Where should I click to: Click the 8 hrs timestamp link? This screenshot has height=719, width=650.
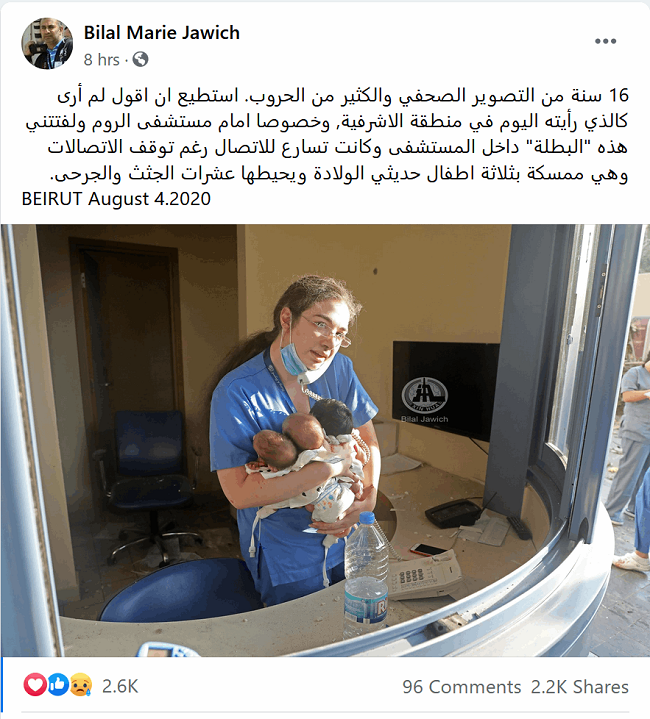(x=101, y=60)
